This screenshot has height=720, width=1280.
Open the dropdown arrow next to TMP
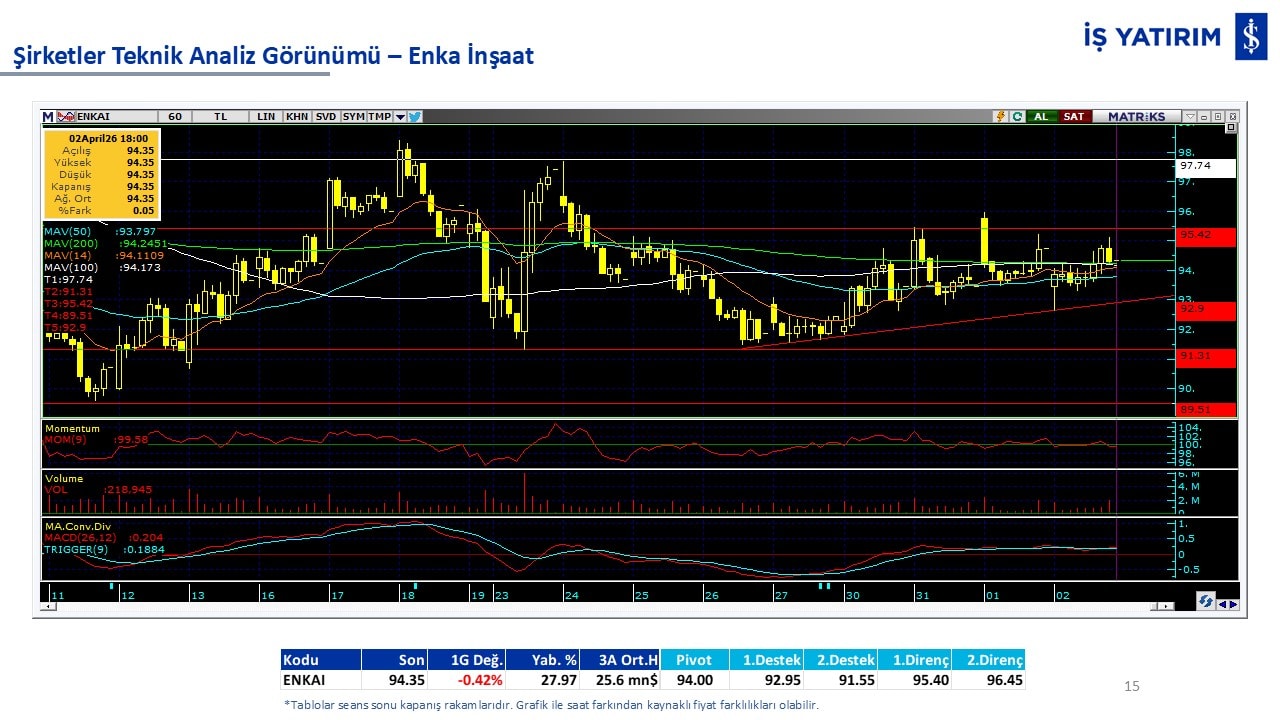coord(400,116)
